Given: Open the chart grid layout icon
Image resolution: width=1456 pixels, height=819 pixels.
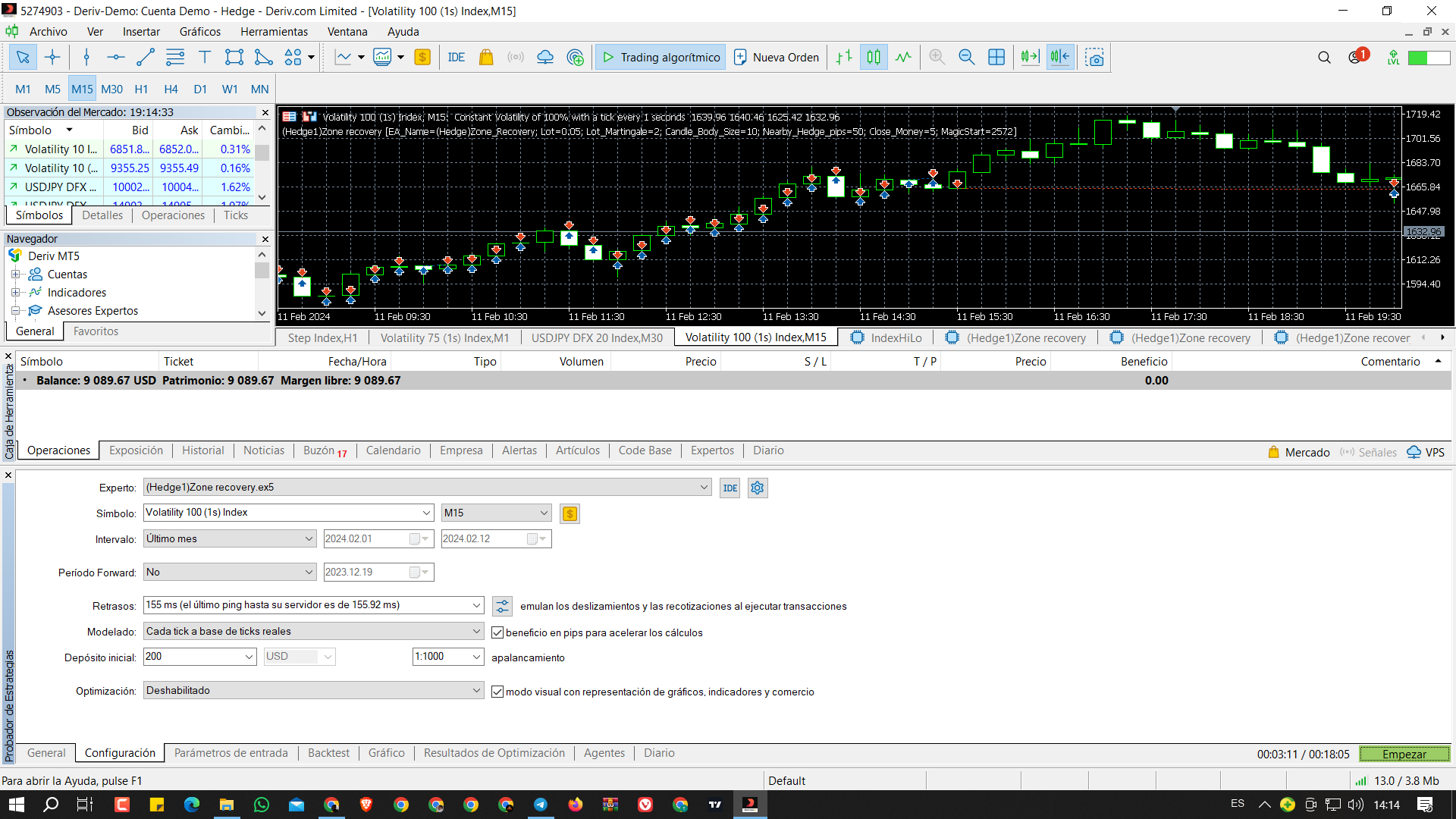Looking at the screenshot, I should 996,57.
